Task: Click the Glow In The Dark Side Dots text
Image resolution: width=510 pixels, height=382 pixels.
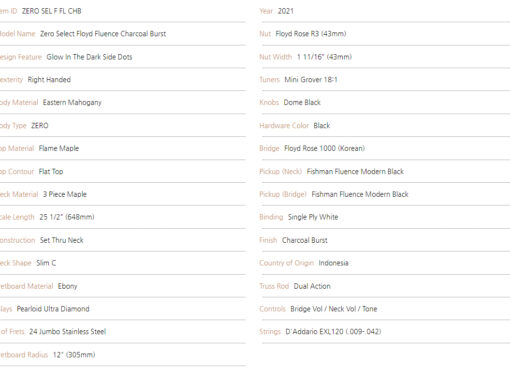Action: 89,57
